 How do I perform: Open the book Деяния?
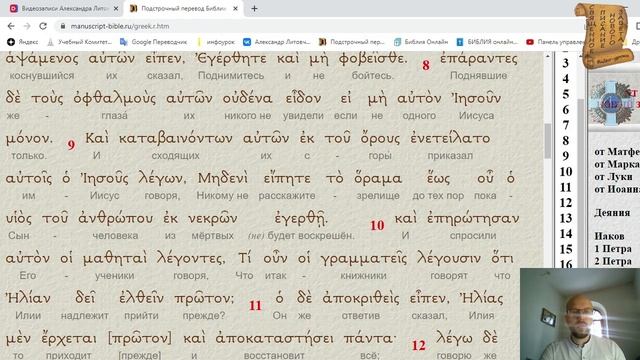pos(612,213)
